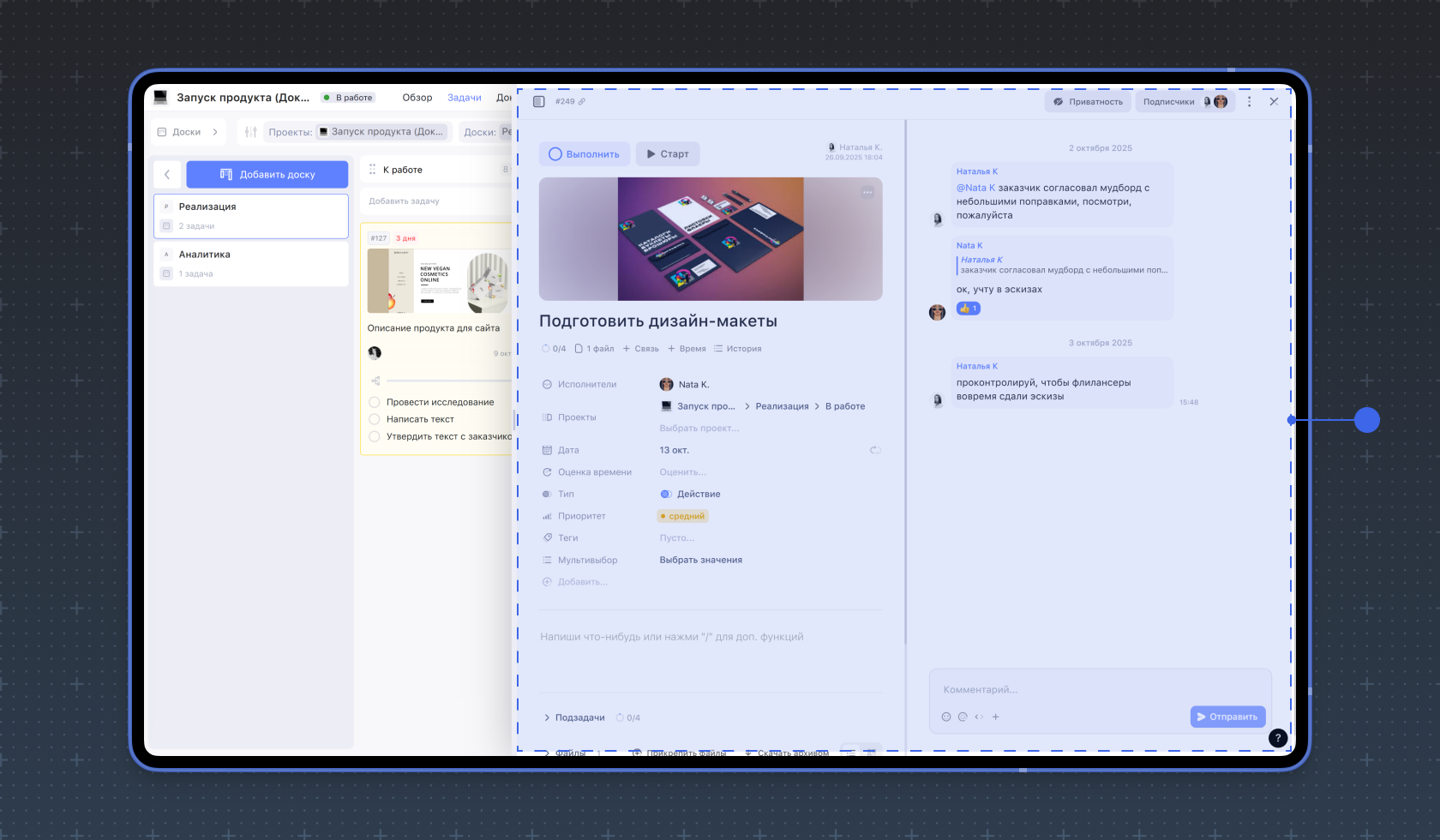Click the plus icon in comment toolbar

pos(995,717)
